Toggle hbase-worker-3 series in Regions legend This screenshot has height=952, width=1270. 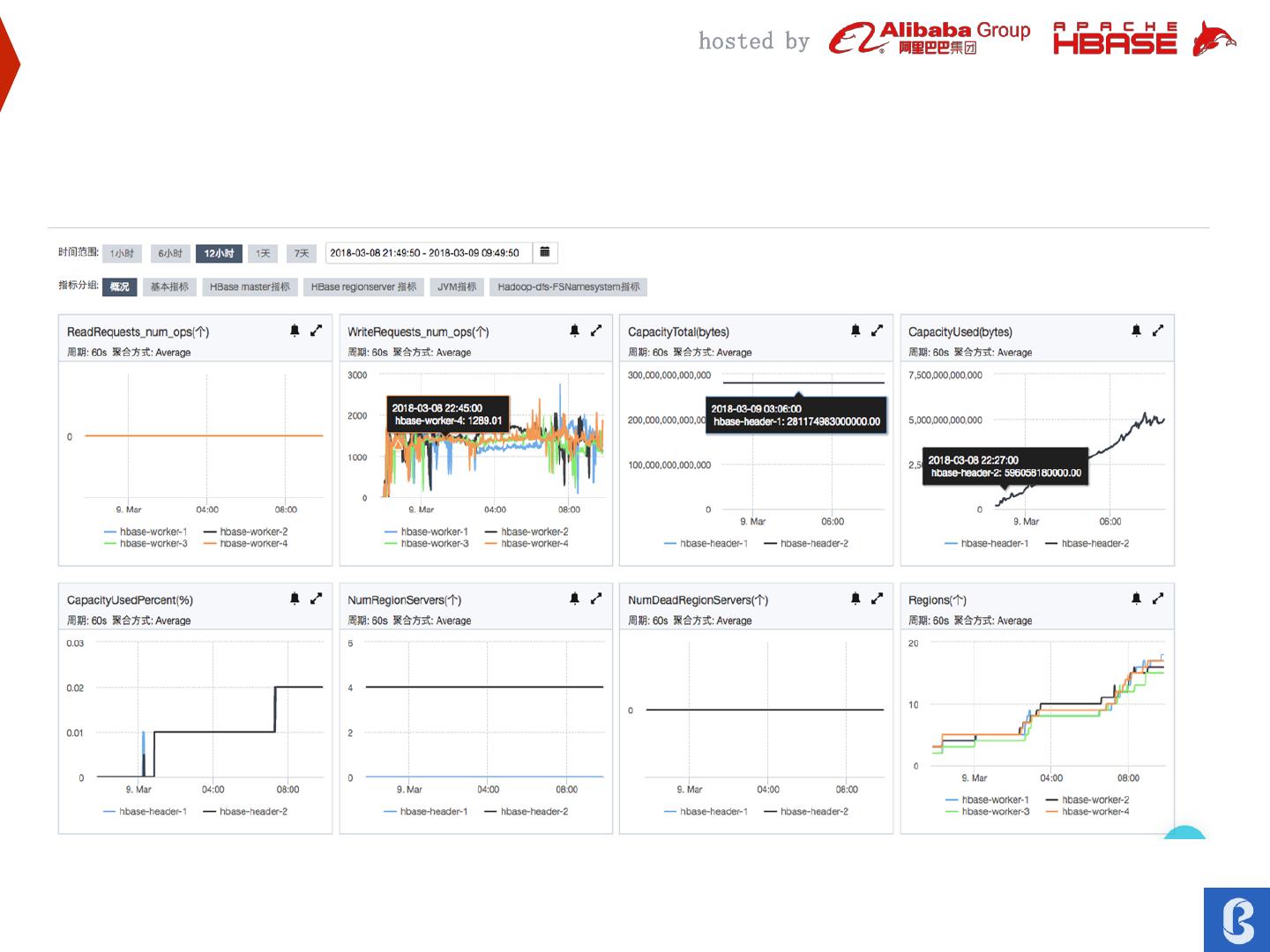[995, 812]
